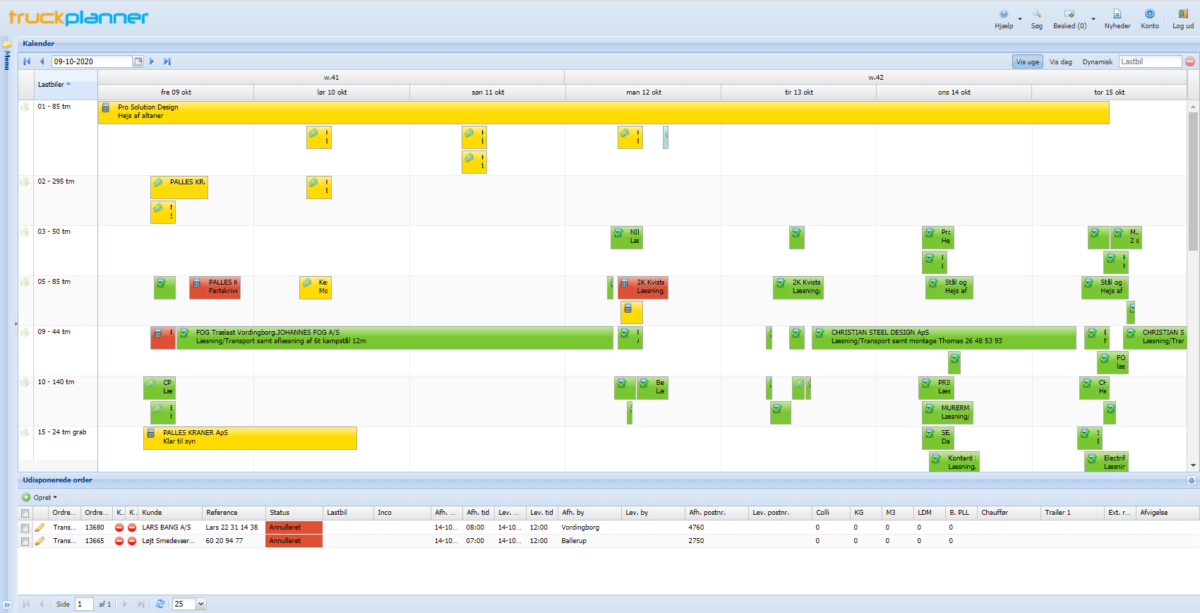Screen dimensions: 1200x613
Task: Open Nyheder news page
Action: pos(1117,18)
